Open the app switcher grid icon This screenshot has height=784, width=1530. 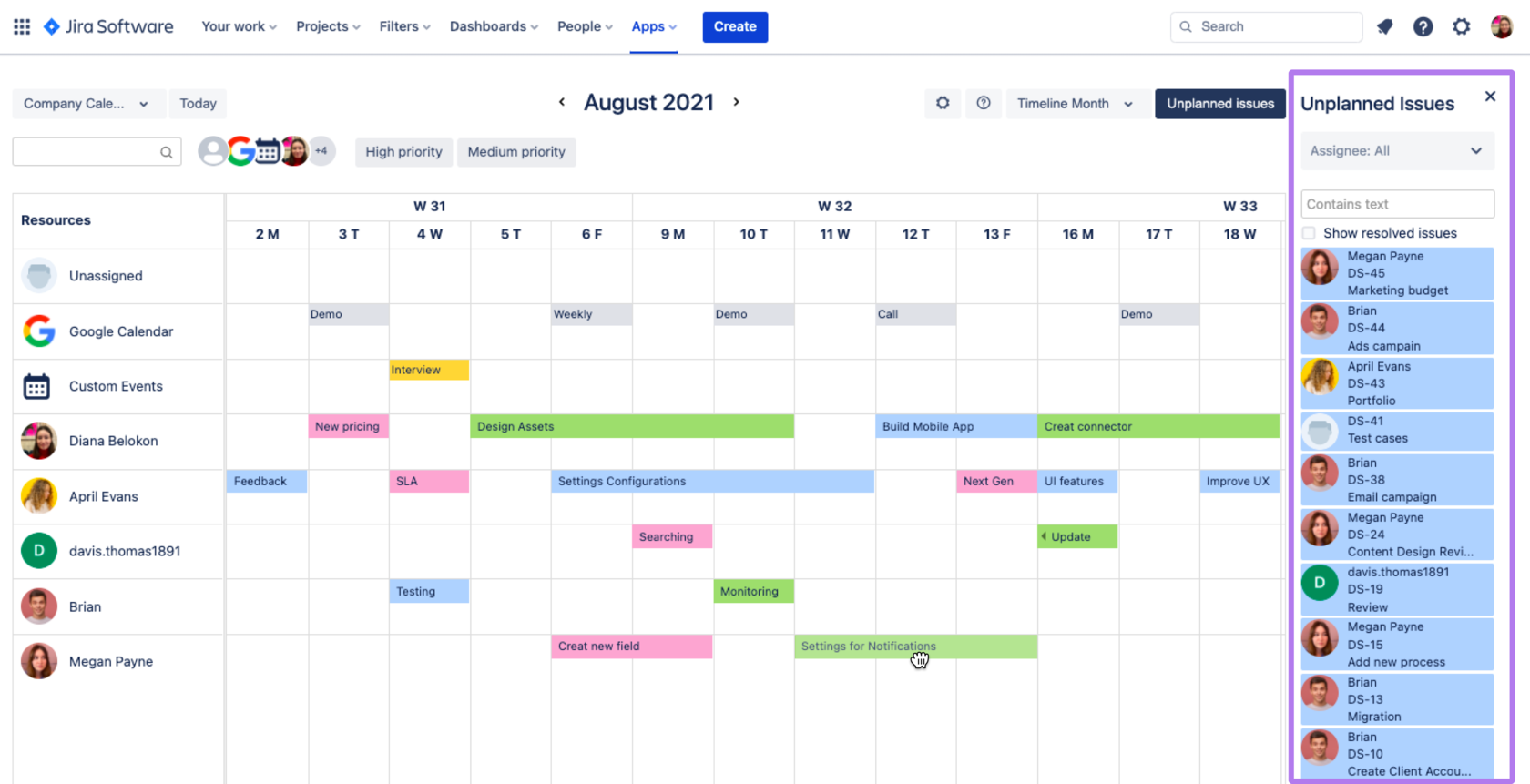[x=22, y=26]
